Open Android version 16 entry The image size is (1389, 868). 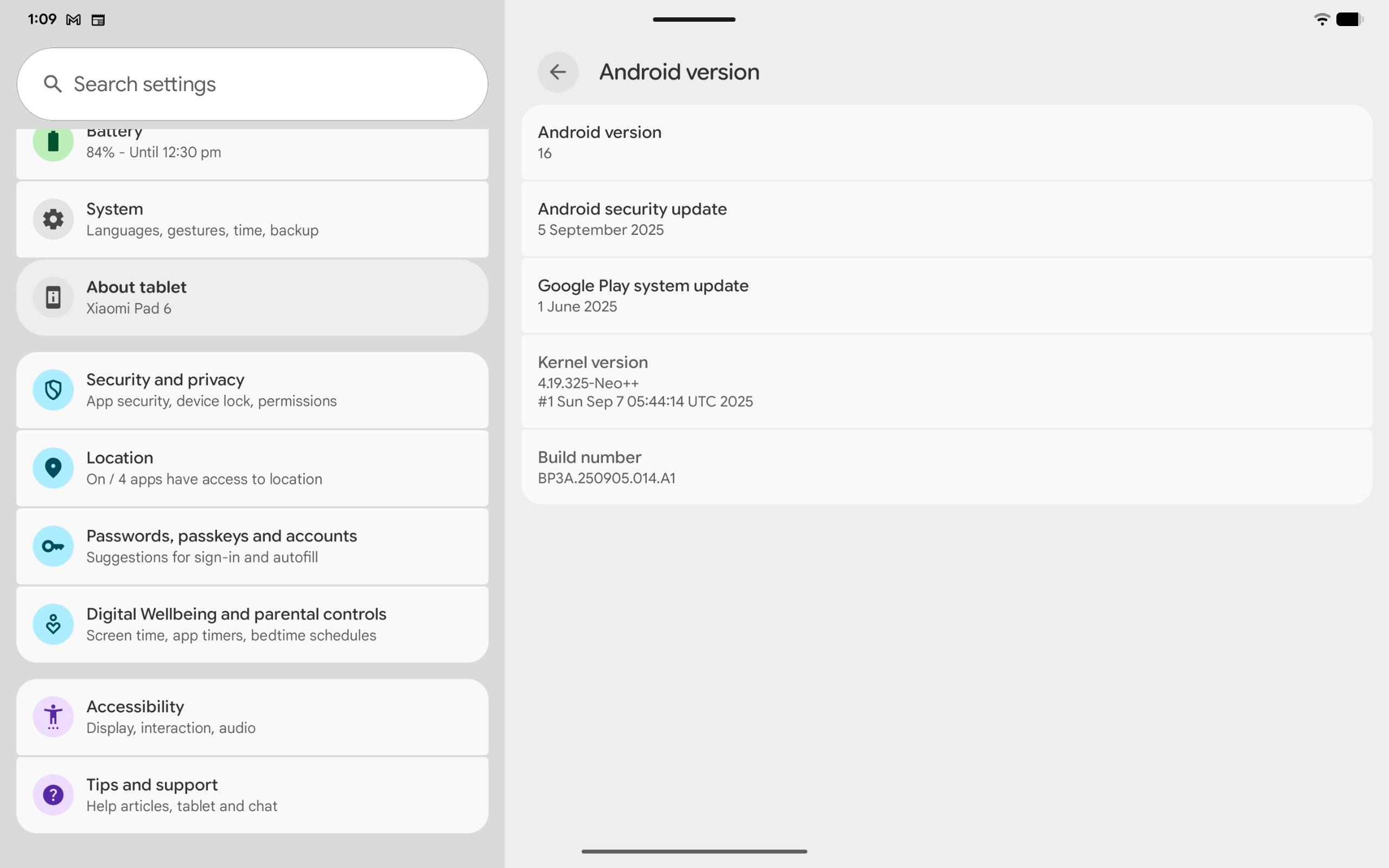click(946, 142)
